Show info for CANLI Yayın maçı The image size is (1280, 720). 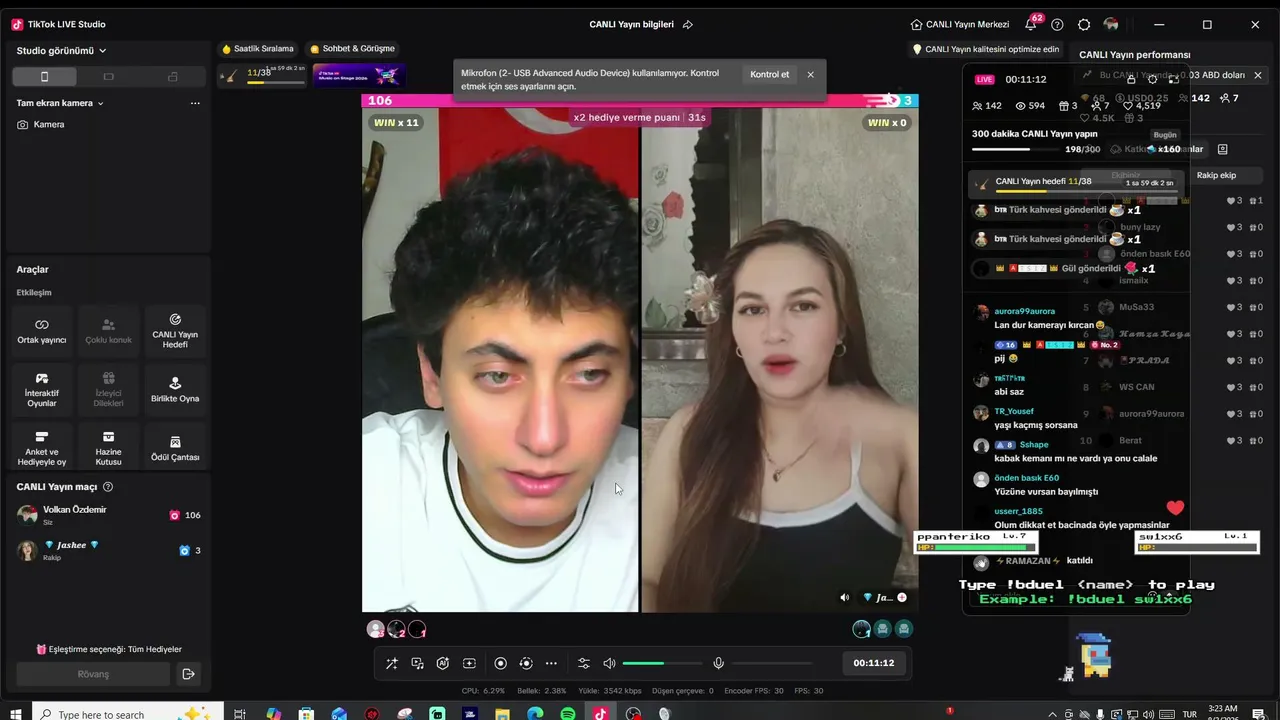click(108, 487)
